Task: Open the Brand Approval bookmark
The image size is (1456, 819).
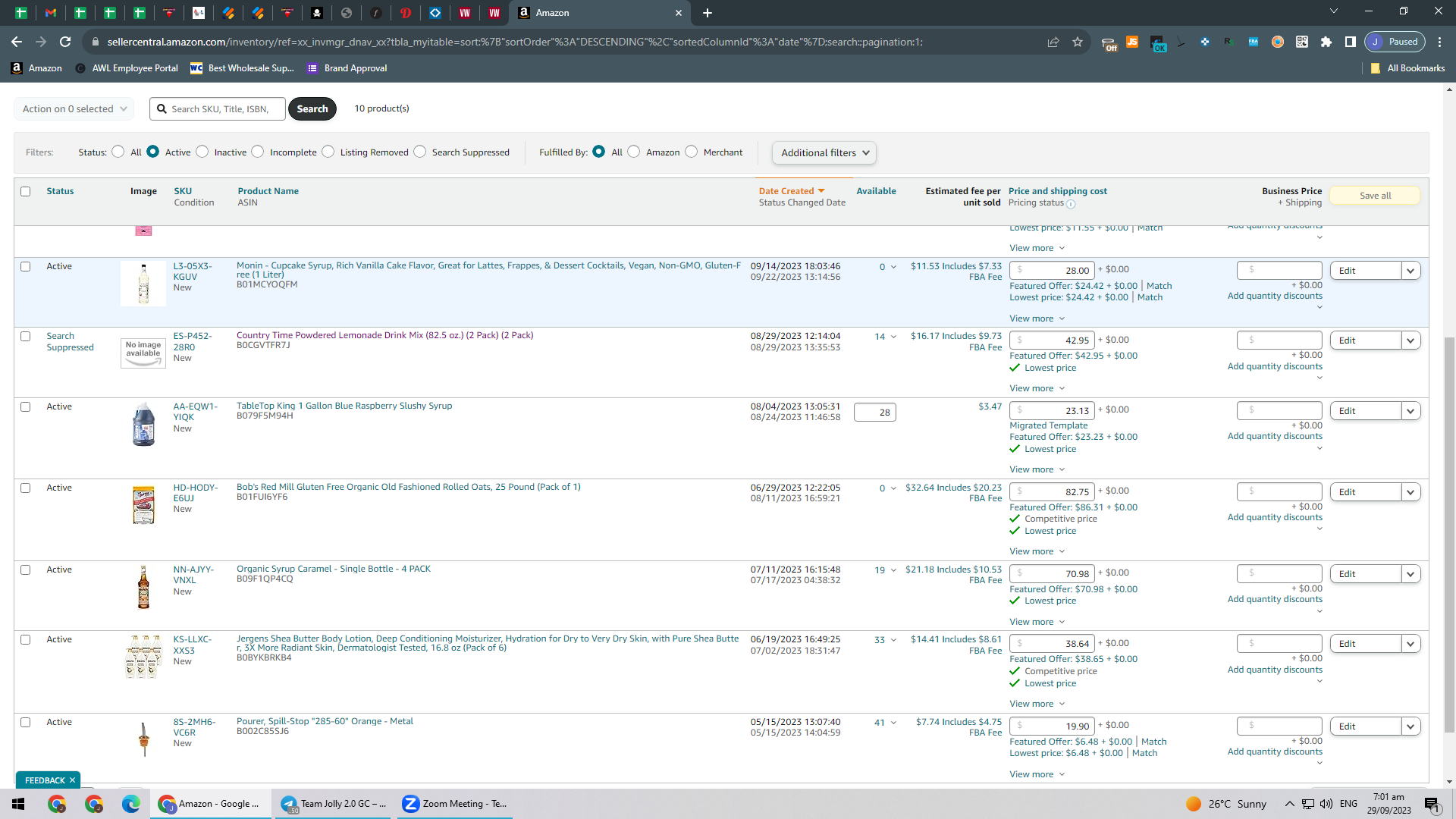Action: [347, 68]
